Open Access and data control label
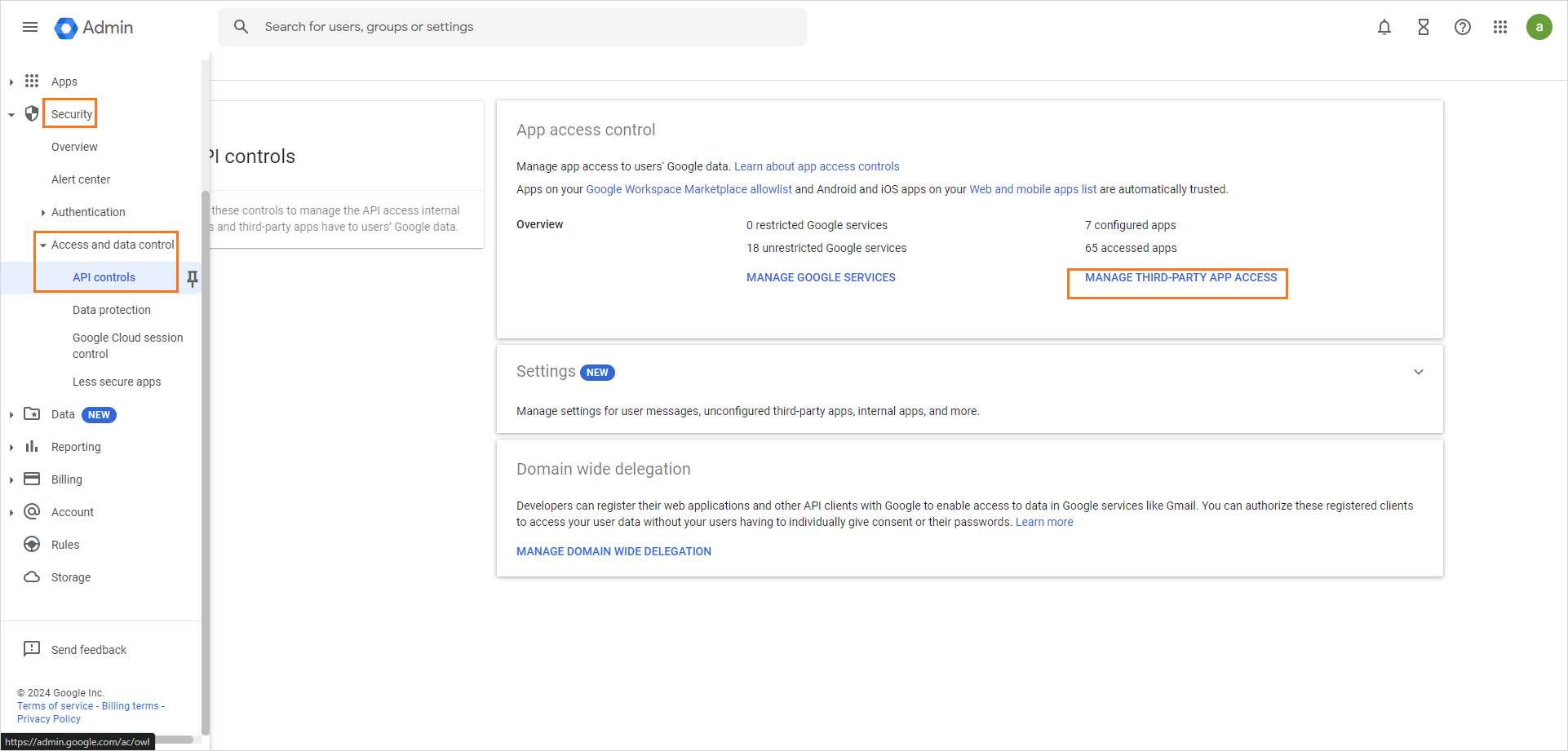The image size is (1568, 751). coord(113,245)
